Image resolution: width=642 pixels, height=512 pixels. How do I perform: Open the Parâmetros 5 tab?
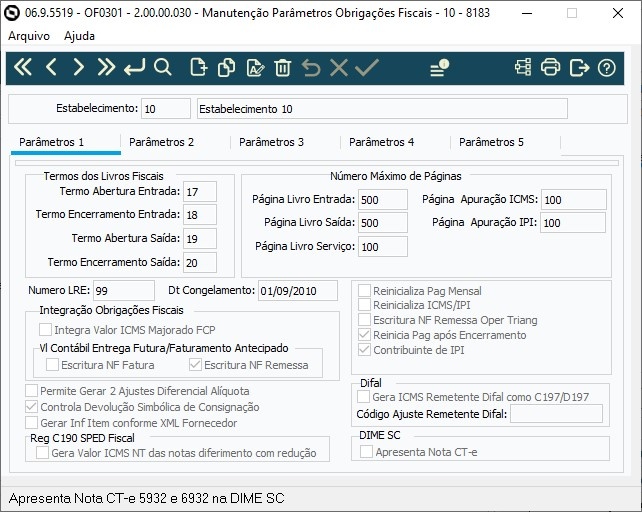tap(491, 142)
